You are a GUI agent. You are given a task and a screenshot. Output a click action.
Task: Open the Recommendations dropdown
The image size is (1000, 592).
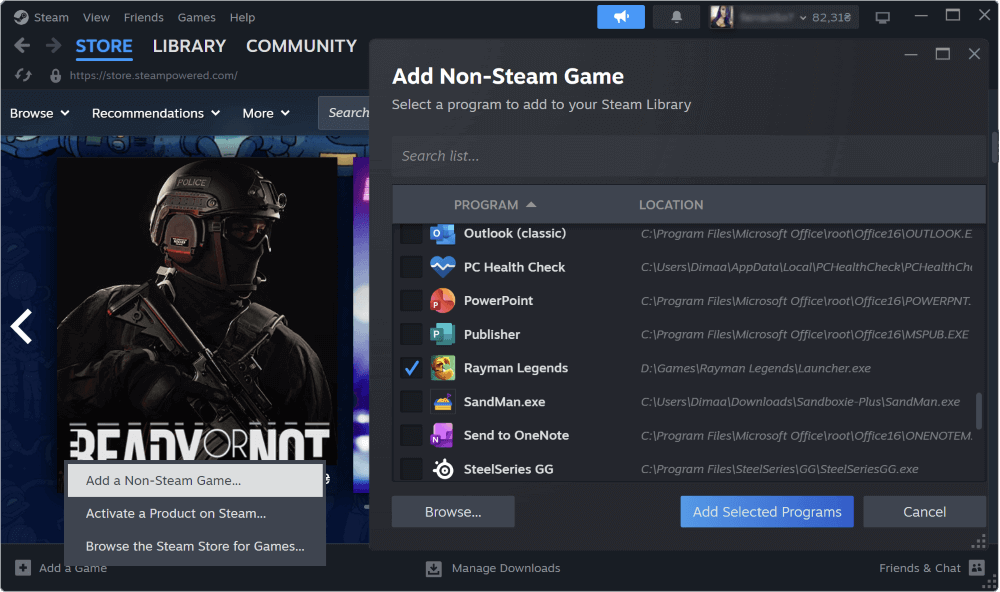coord(155,113)
